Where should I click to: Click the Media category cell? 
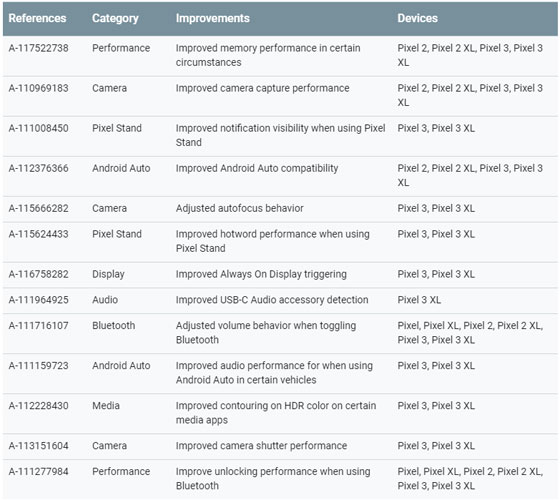click(x=106, y=405)
